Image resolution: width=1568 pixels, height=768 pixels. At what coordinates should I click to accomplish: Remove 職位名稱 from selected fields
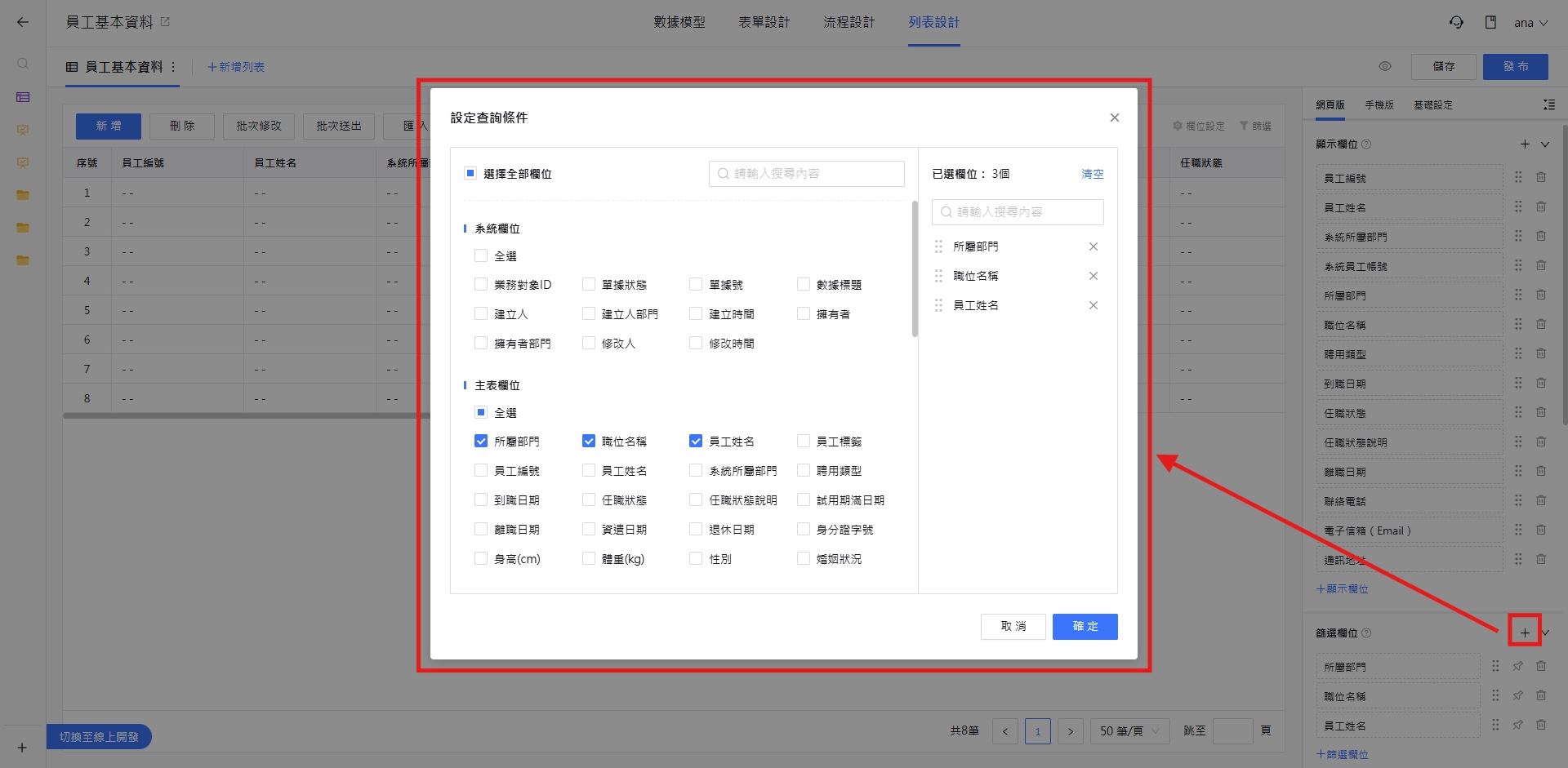tap(1093, 276)
